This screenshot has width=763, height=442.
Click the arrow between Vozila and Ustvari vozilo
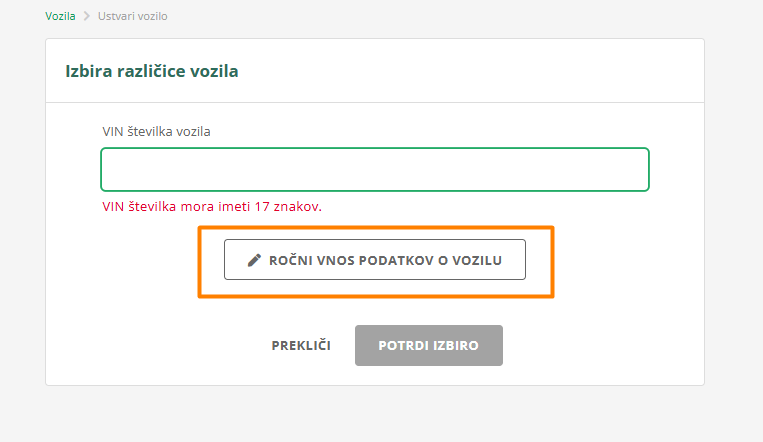tap(87, 16)
